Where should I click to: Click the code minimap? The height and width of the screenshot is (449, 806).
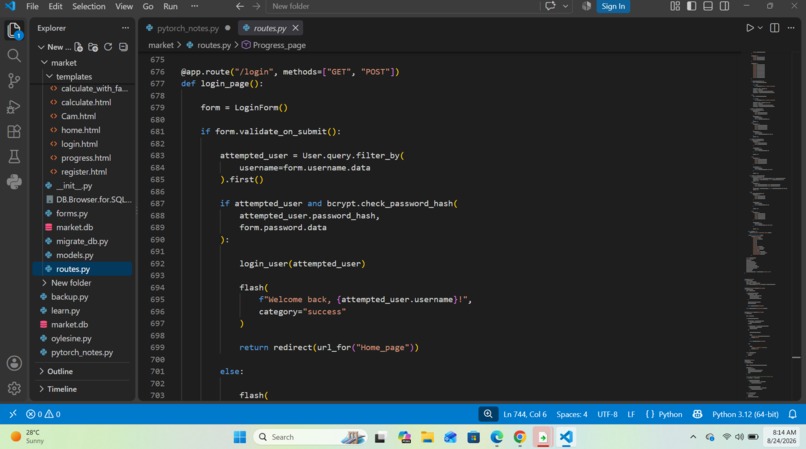pos(767,224)
